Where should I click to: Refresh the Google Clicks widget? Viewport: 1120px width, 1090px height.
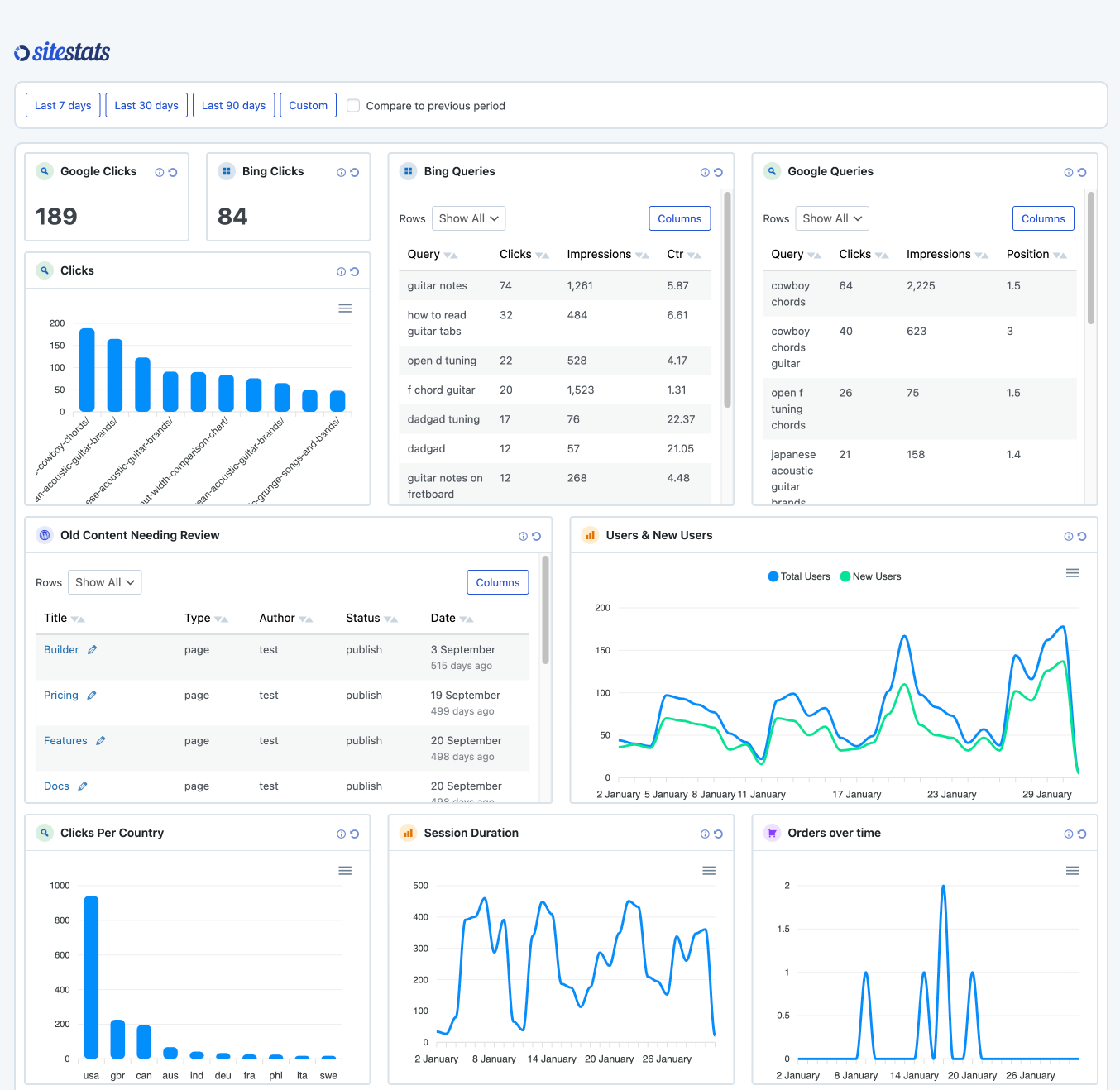point(173,173)
